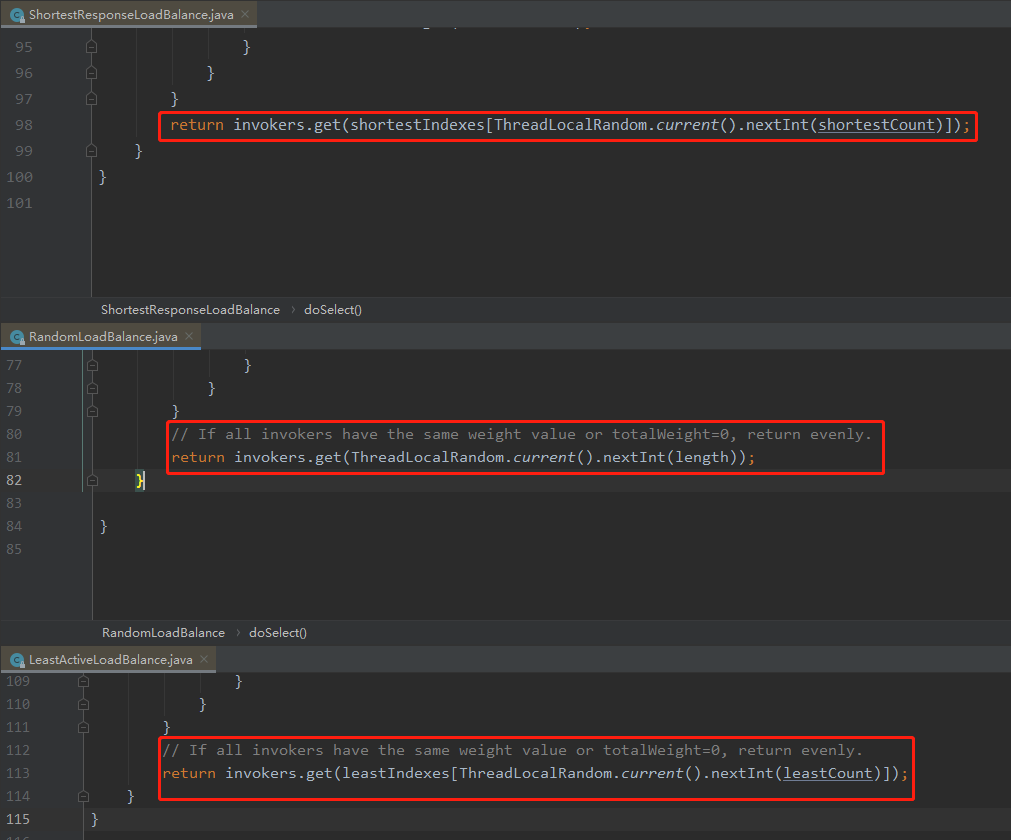The image size is (1011, 840).
Task: Click shortestIndexes in the line 98 return
Action: click(417, 125)
